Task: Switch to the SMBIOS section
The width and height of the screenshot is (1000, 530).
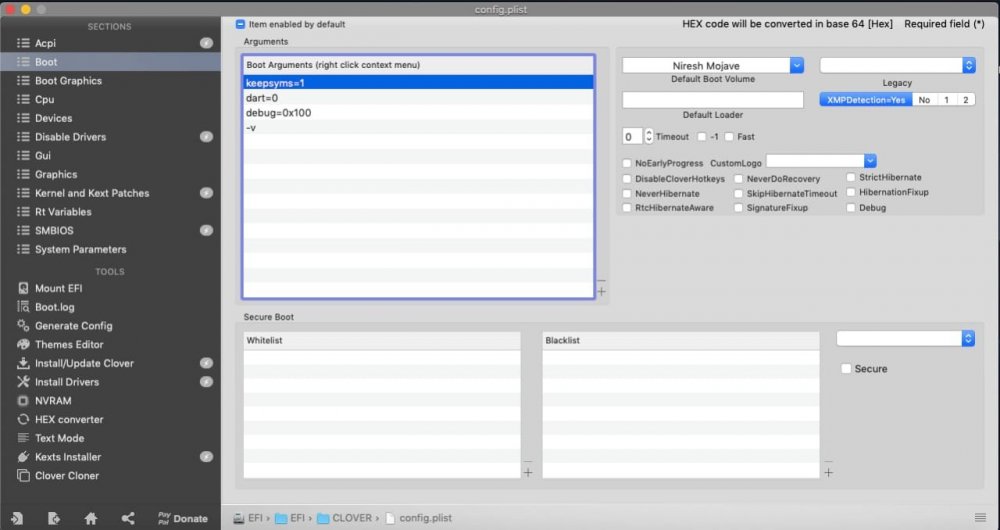Action: 54,230
